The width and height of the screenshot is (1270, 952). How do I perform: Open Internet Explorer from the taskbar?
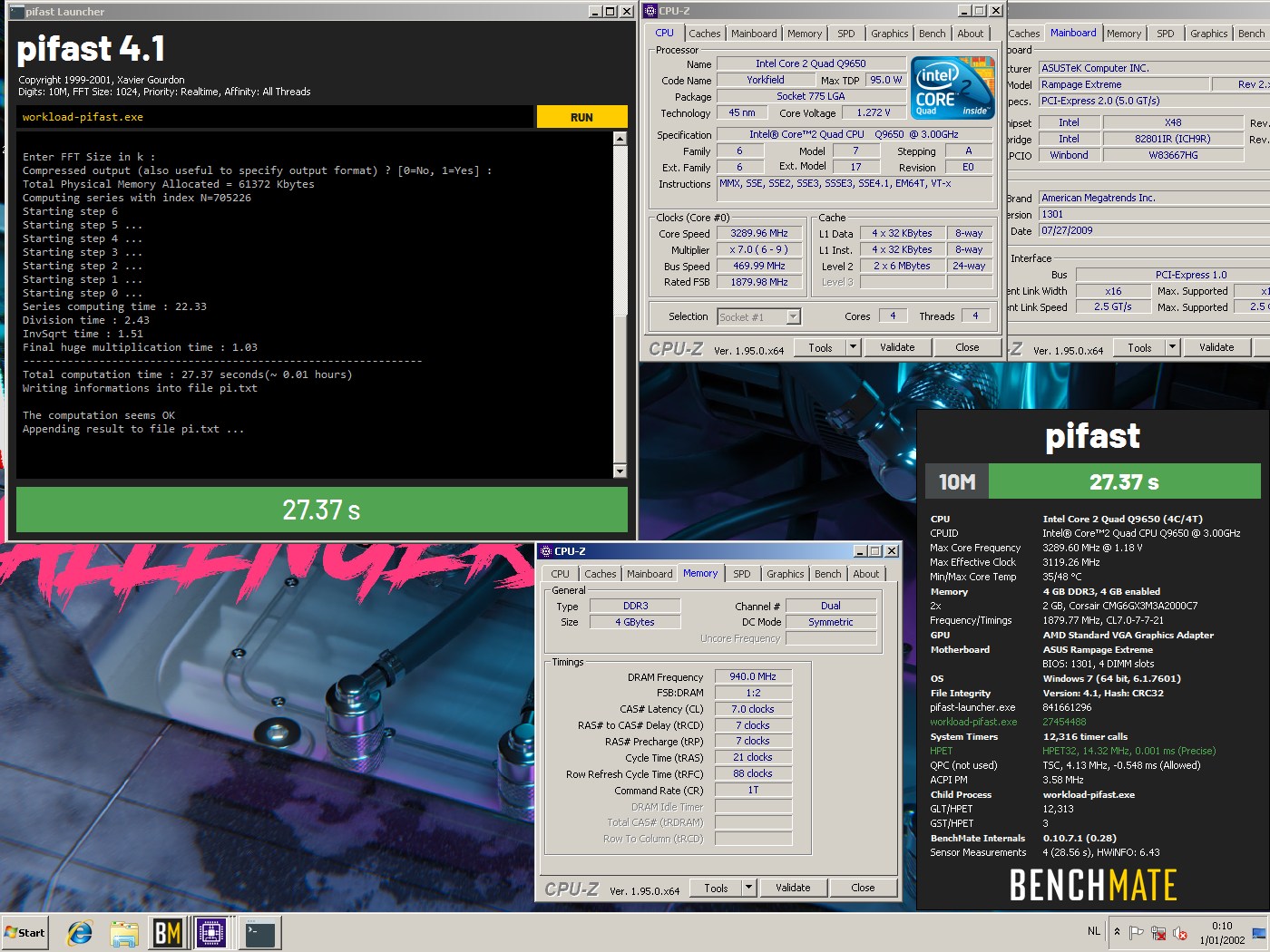click(80, 932)
